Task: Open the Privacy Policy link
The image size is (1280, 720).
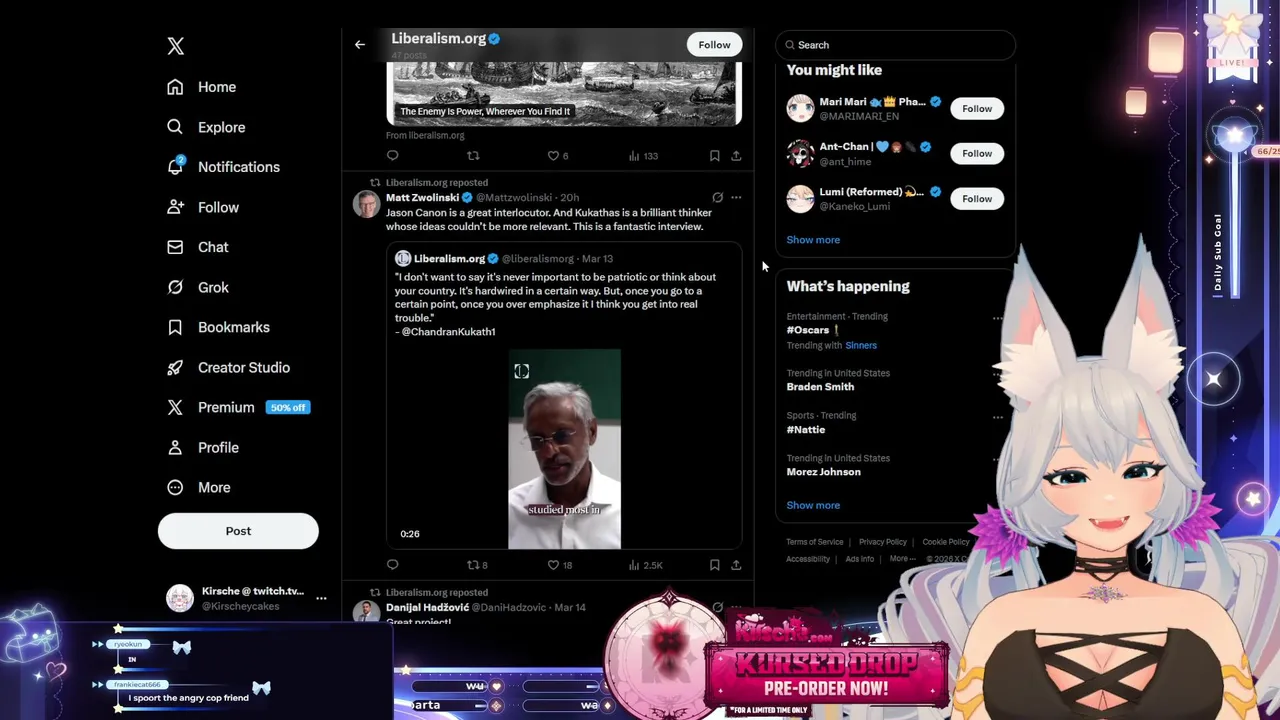Action: coord(883,542)
